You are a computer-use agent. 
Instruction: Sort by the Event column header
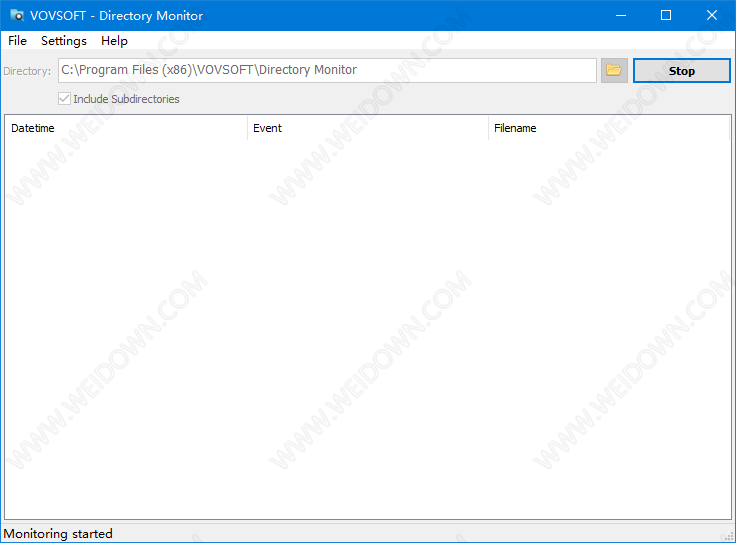[x=368, y=128]
